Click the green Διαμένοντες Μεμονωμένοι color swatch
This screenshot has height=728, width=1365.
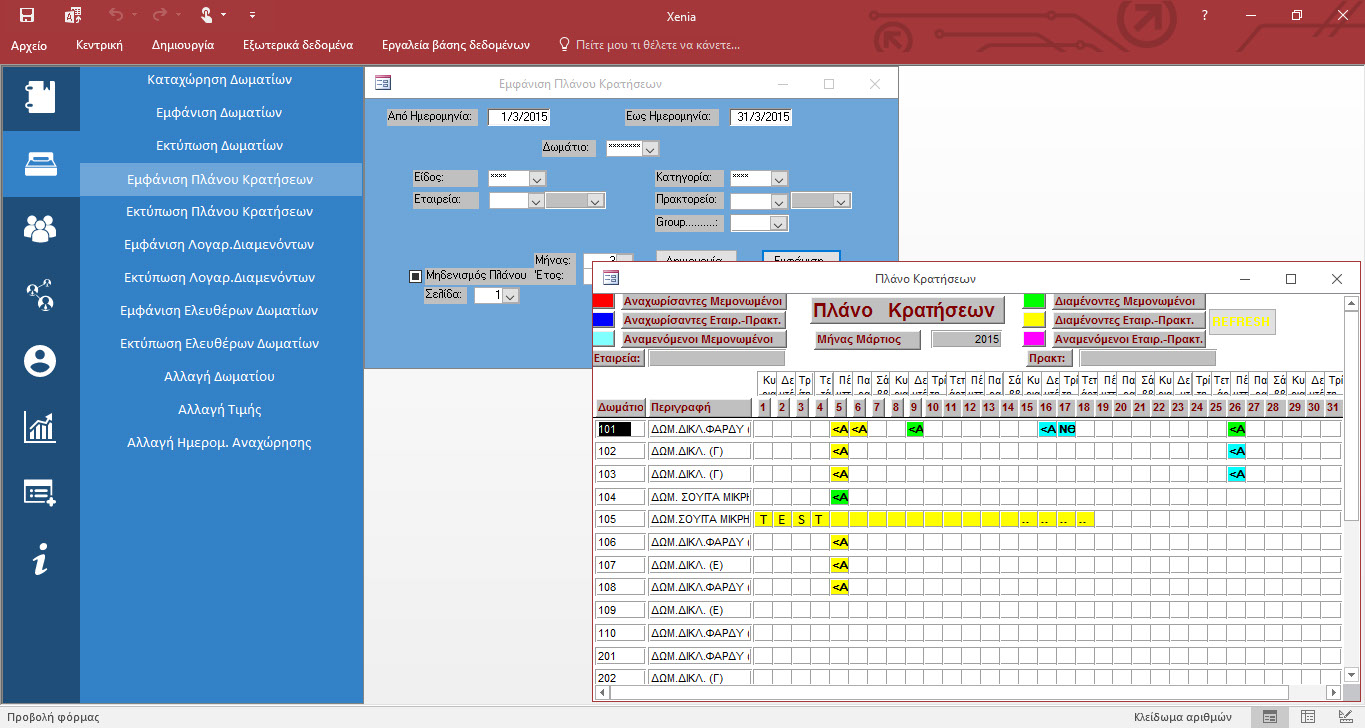pyautogui.click(x=1034, y=301)
